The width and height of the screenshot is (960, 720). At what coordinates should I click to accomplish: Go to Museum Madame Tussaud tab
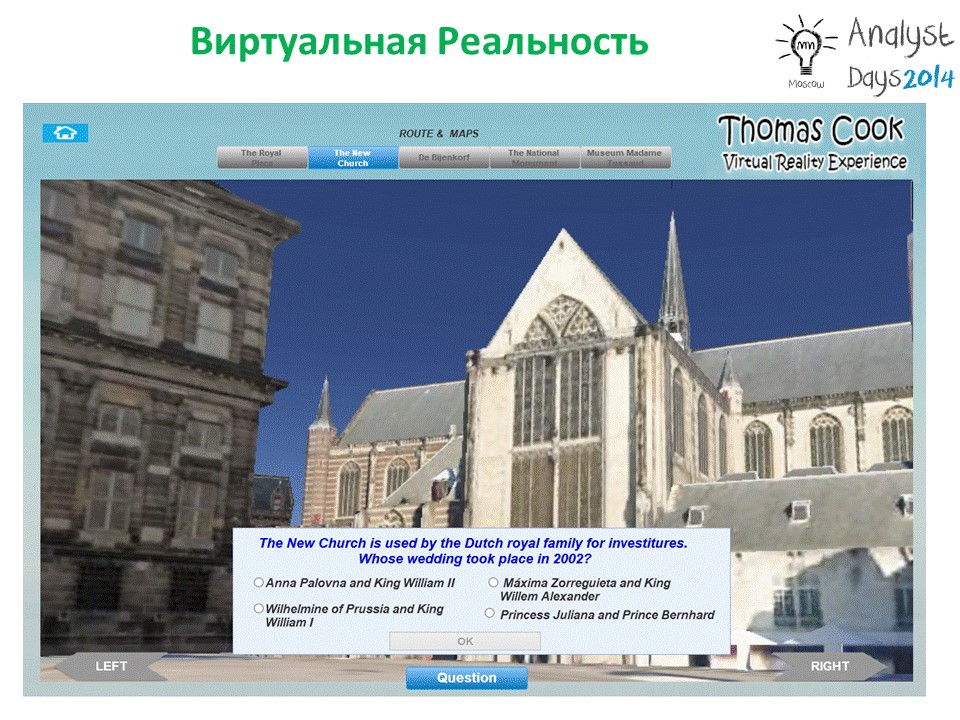tap(625, 157)
